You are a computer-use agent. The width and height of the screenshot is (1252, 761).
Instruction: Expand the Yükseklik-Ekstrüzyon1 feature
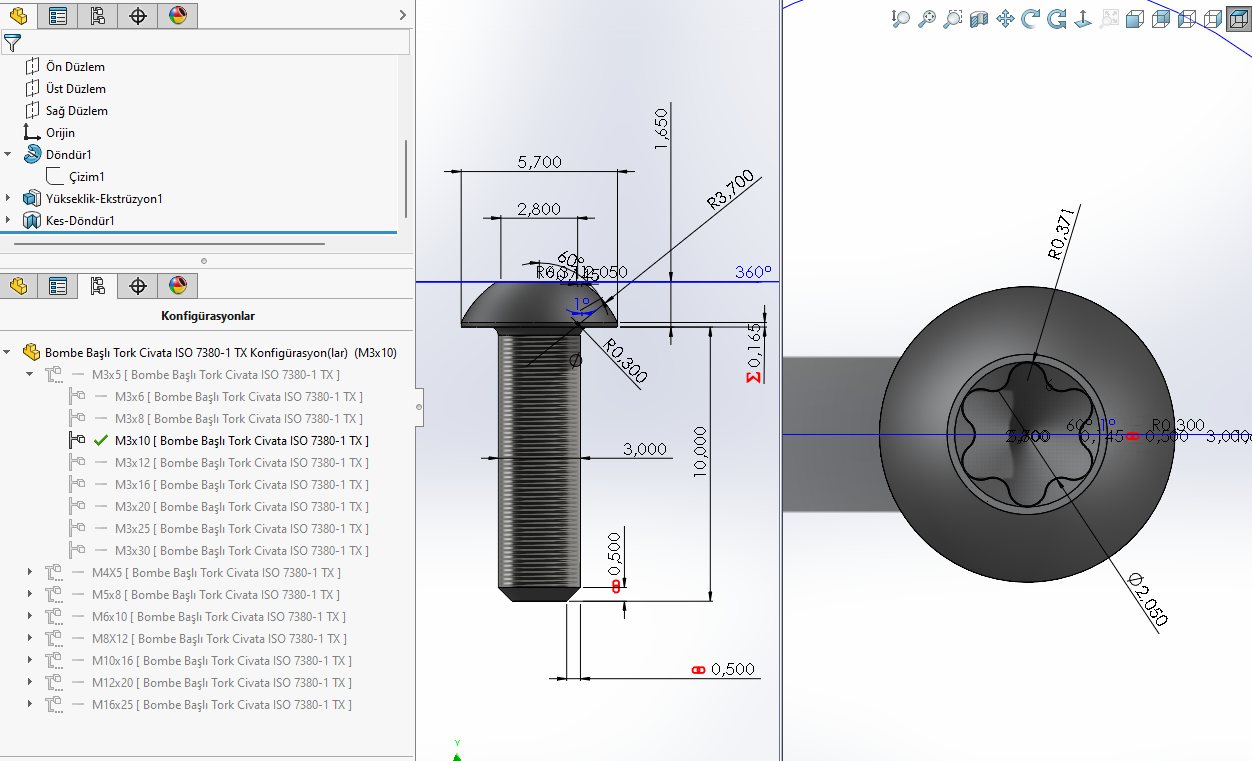click(9, 199)
